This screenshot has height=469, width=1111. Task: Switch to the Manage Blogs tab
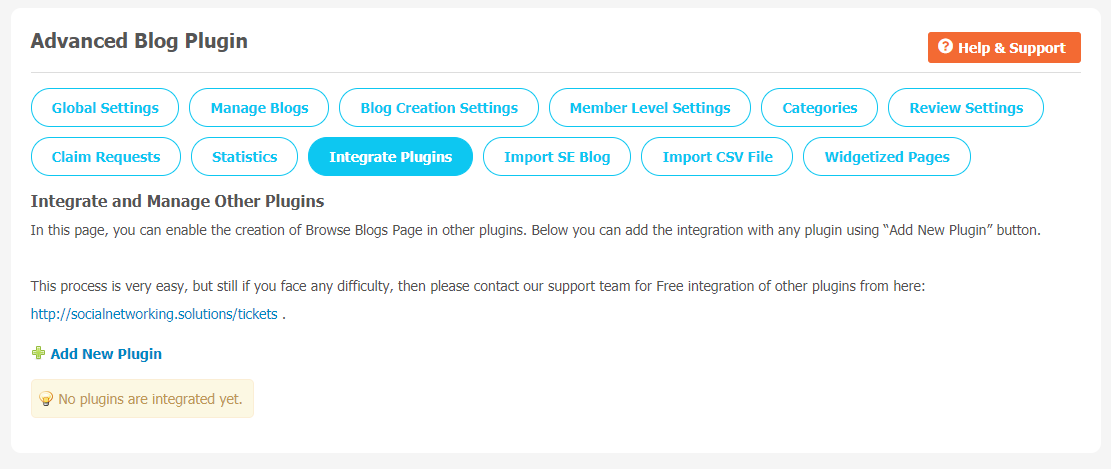pyautogui.click(x=259, y=108)
